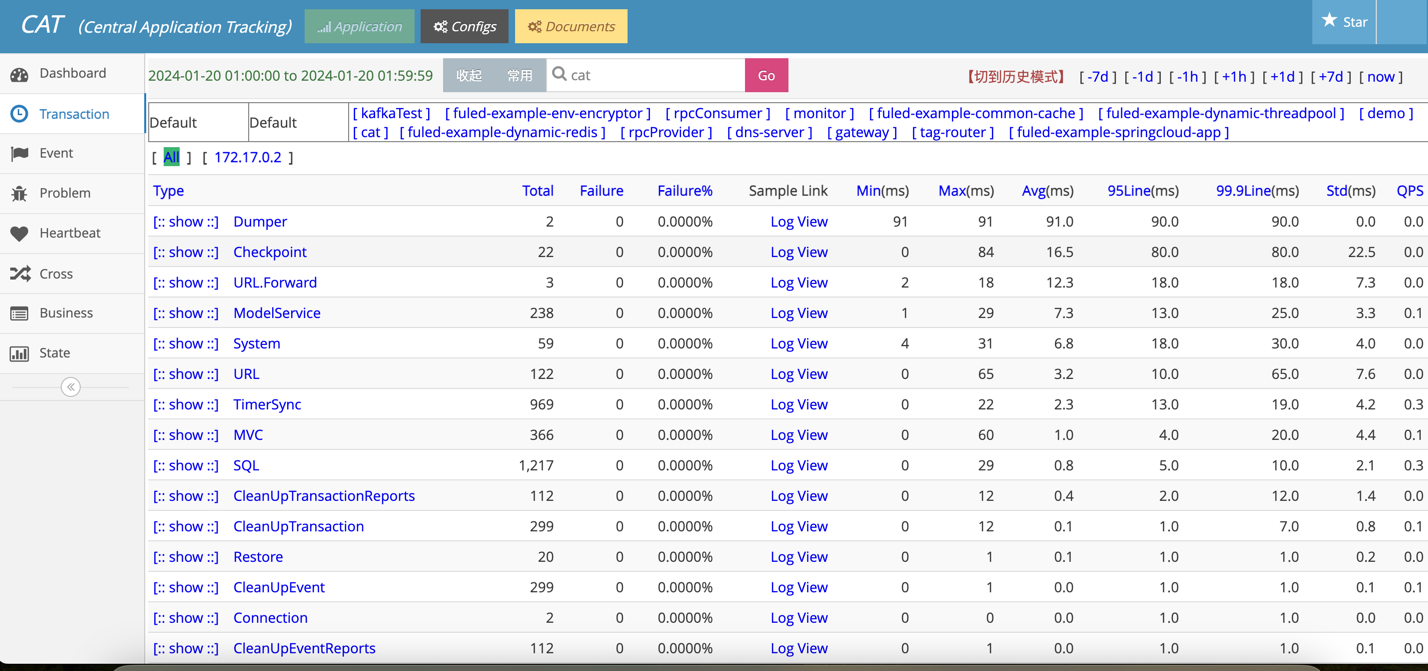Click the Heartbeat heart icon
The image size is (1428, 671).
19,233
